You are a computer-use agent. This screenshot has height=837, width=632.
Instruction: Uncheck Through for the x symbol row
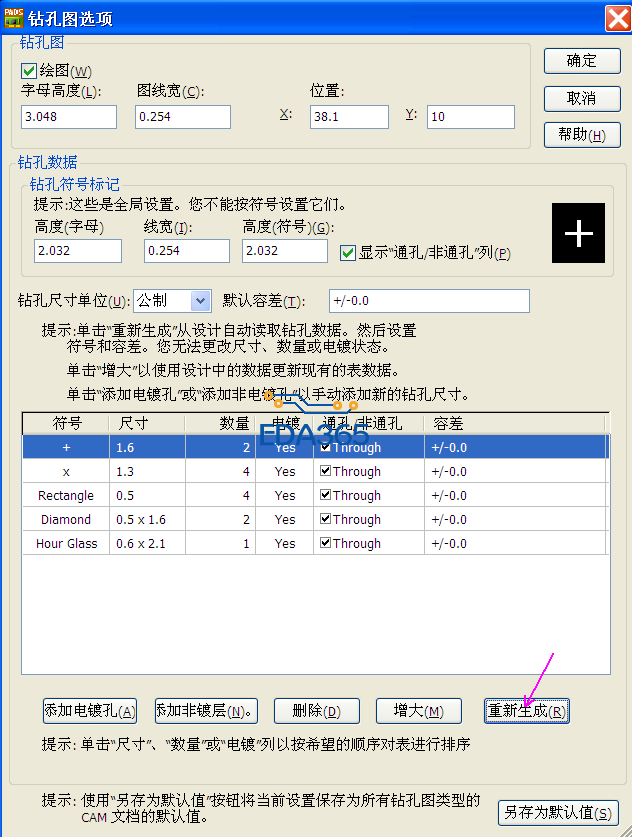coord(325,471)
